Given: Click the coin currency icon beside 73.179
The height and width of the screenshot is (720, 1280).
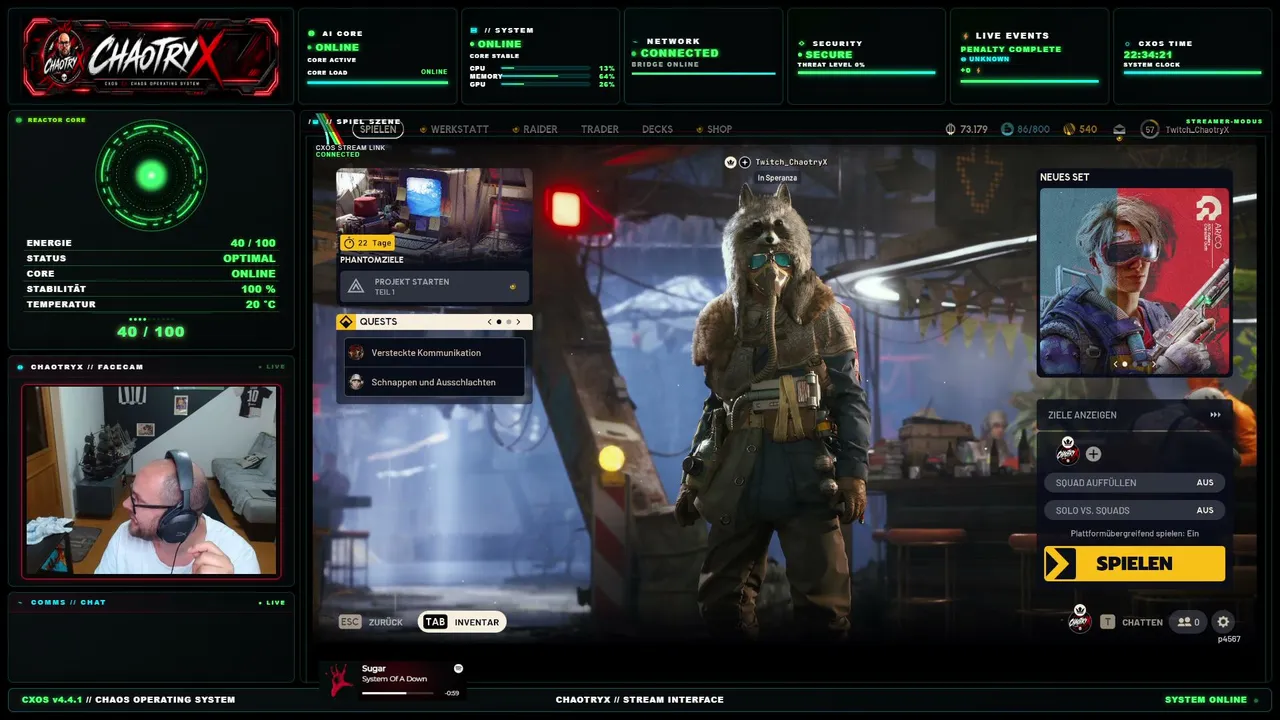Looking at the screenshot, I should point(951,129).
